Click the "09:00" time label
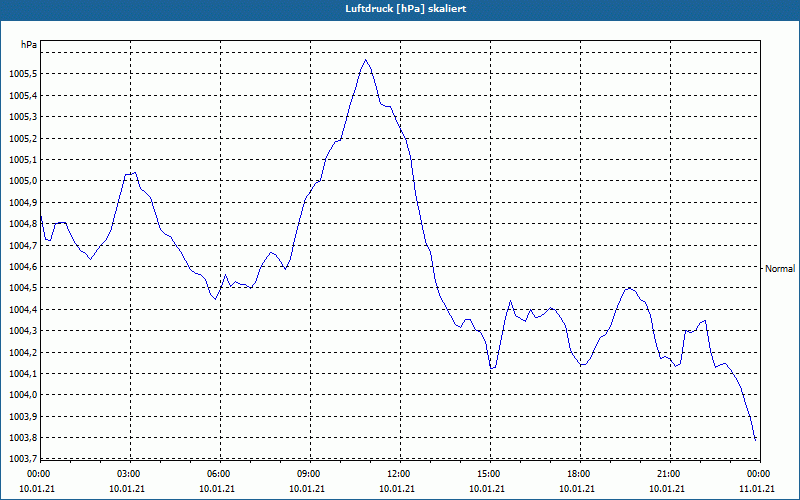Screen dimensions: 800x500 click(x=308, y=474)
